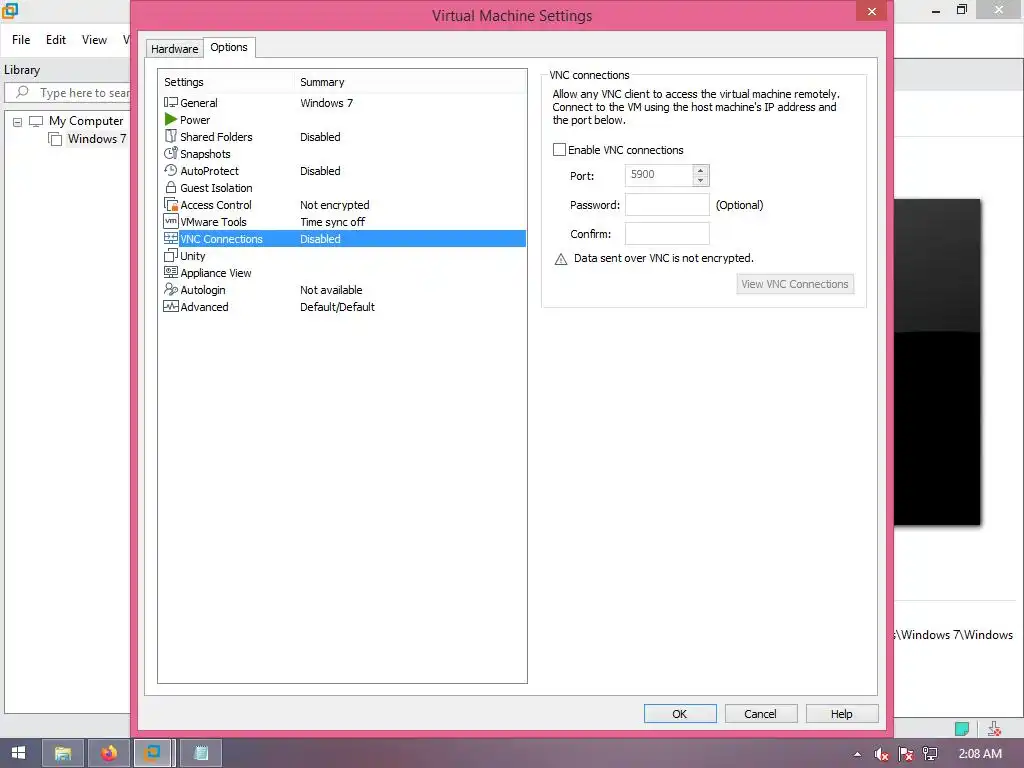Launch Firefox from taskbar

coord(108,754)
